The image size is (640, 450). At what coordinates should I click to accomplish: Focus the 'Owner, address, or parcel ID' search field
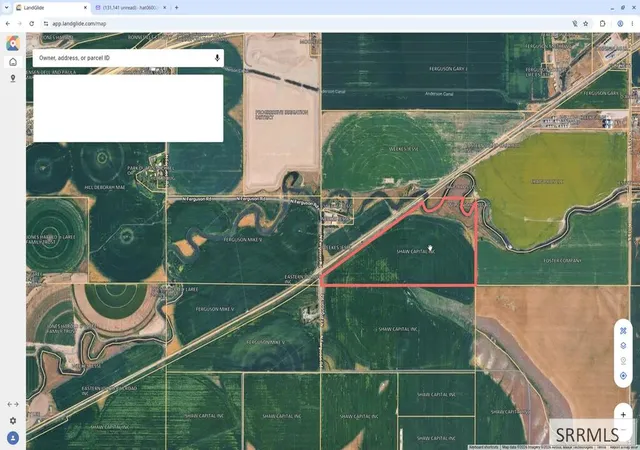[128, 58]
